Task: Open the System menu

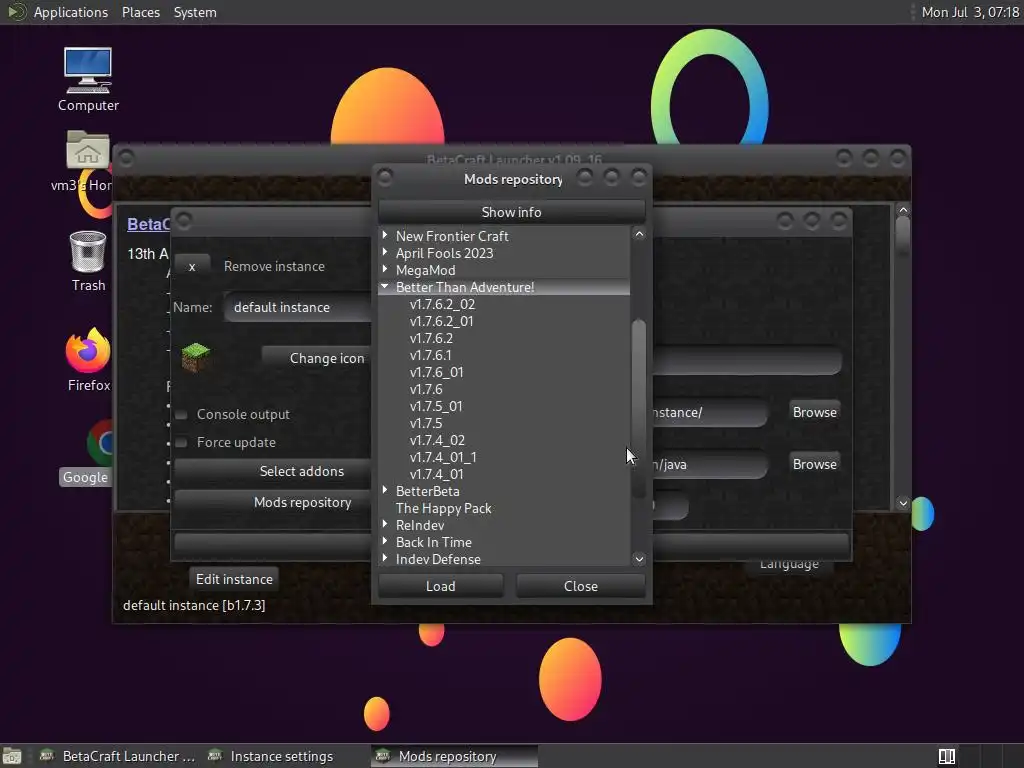Action: pos(195,12)
